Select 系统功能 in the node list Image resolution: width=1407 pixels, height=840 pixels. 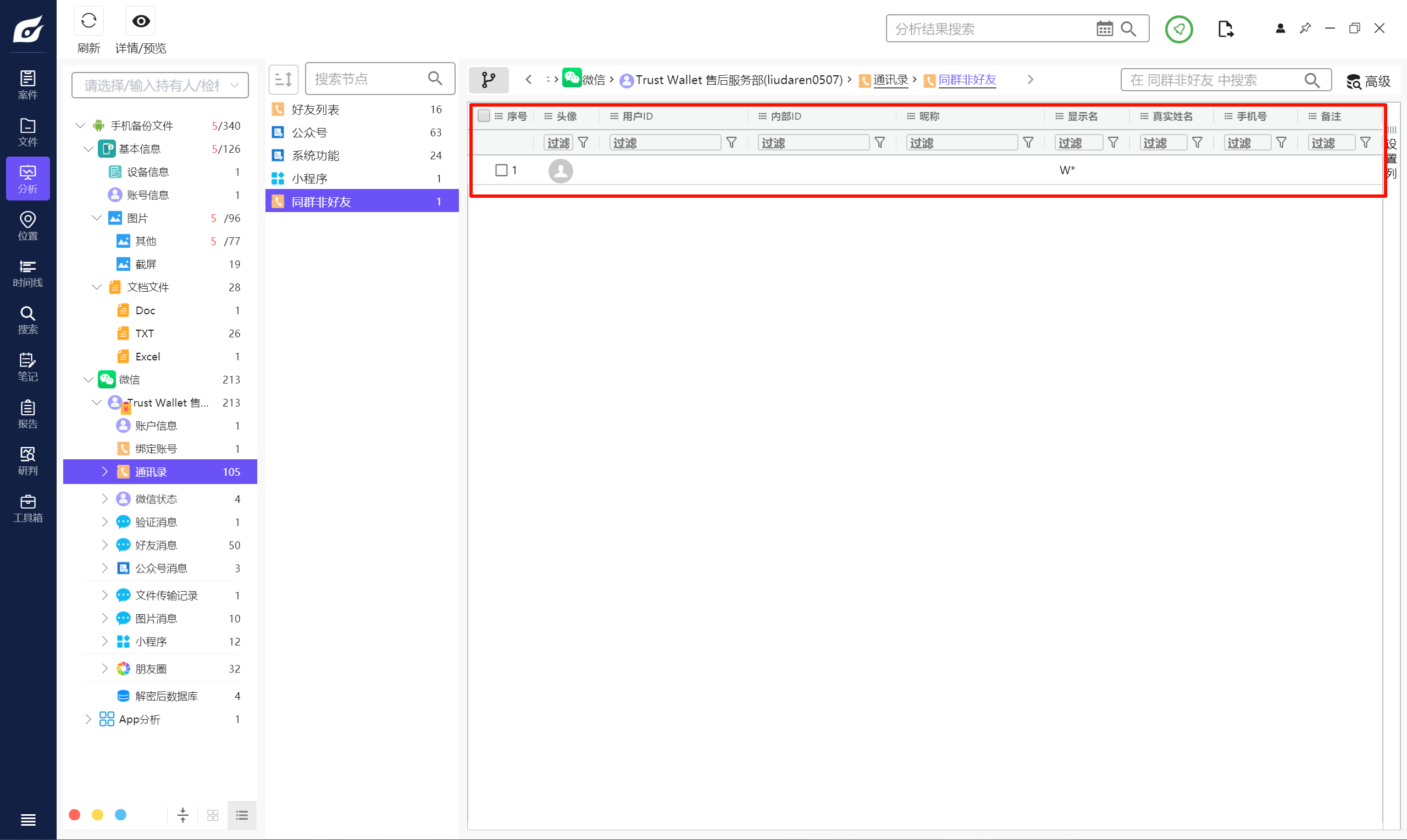tap(362, 155)
